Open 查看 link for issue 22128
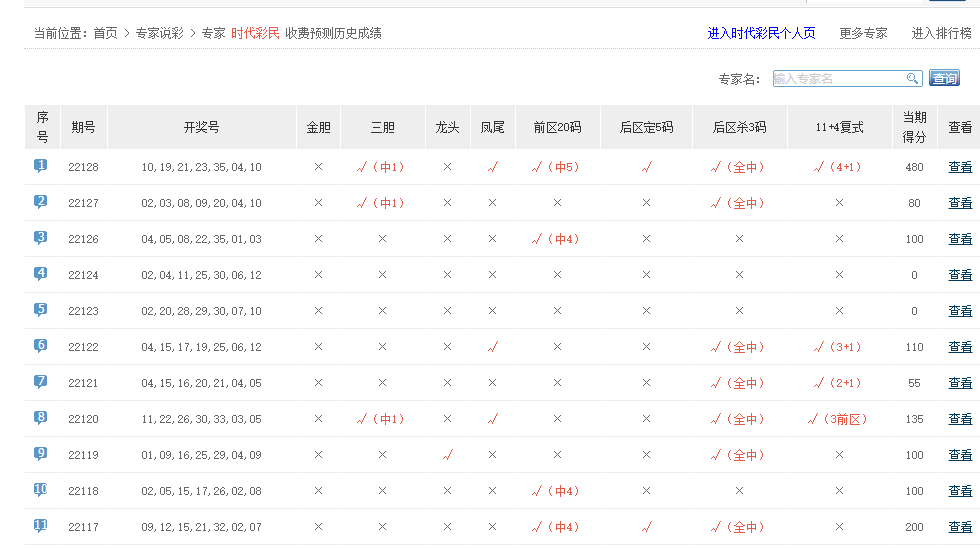This screenshot has height=548, width=980. point(959,167)
